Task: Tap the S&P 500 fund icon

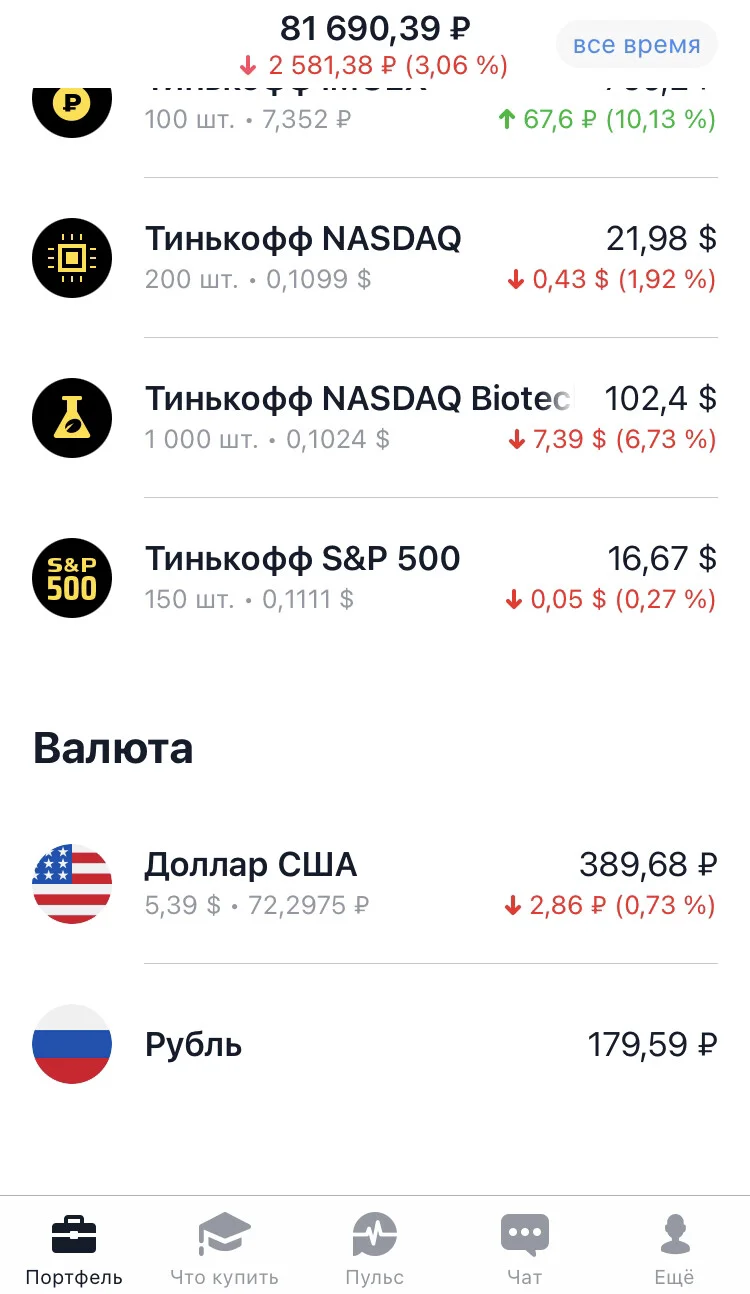Action: (x=72, y=578)
